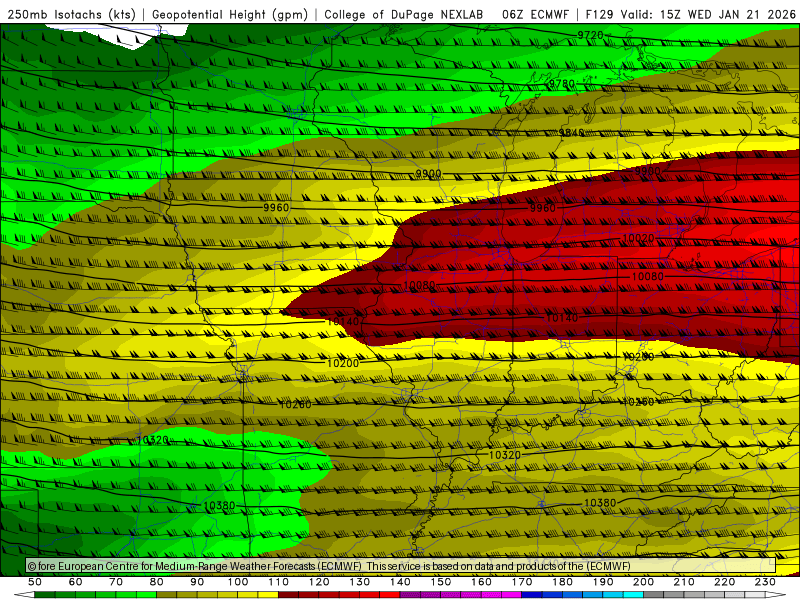
Task: Click the 9960 contour label over olive shading
Action: [276, 208]
